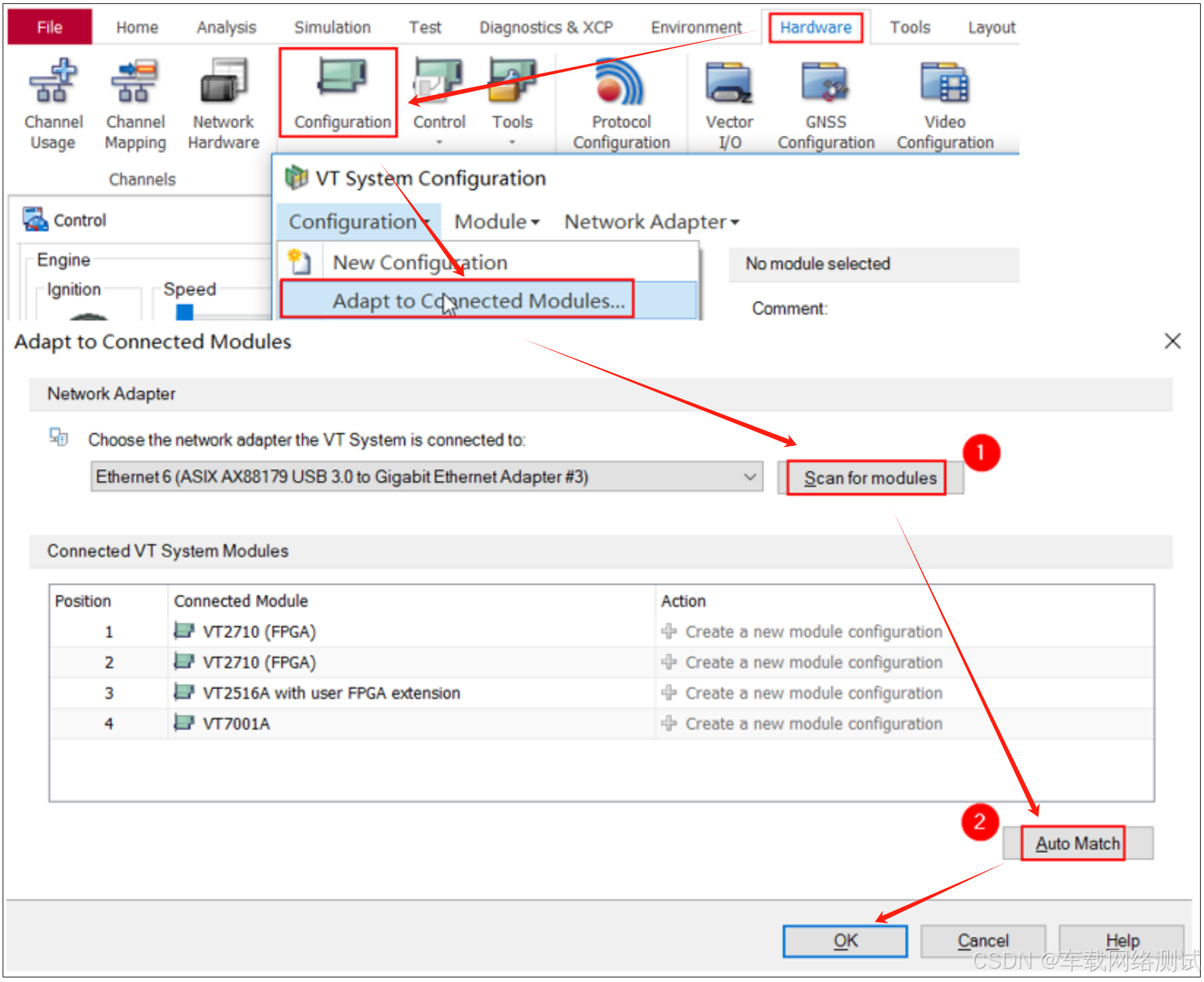The height and width of the screenshot is (982, 1204).
Task: Open Protocol Configuration
Action: coord(621,104)
